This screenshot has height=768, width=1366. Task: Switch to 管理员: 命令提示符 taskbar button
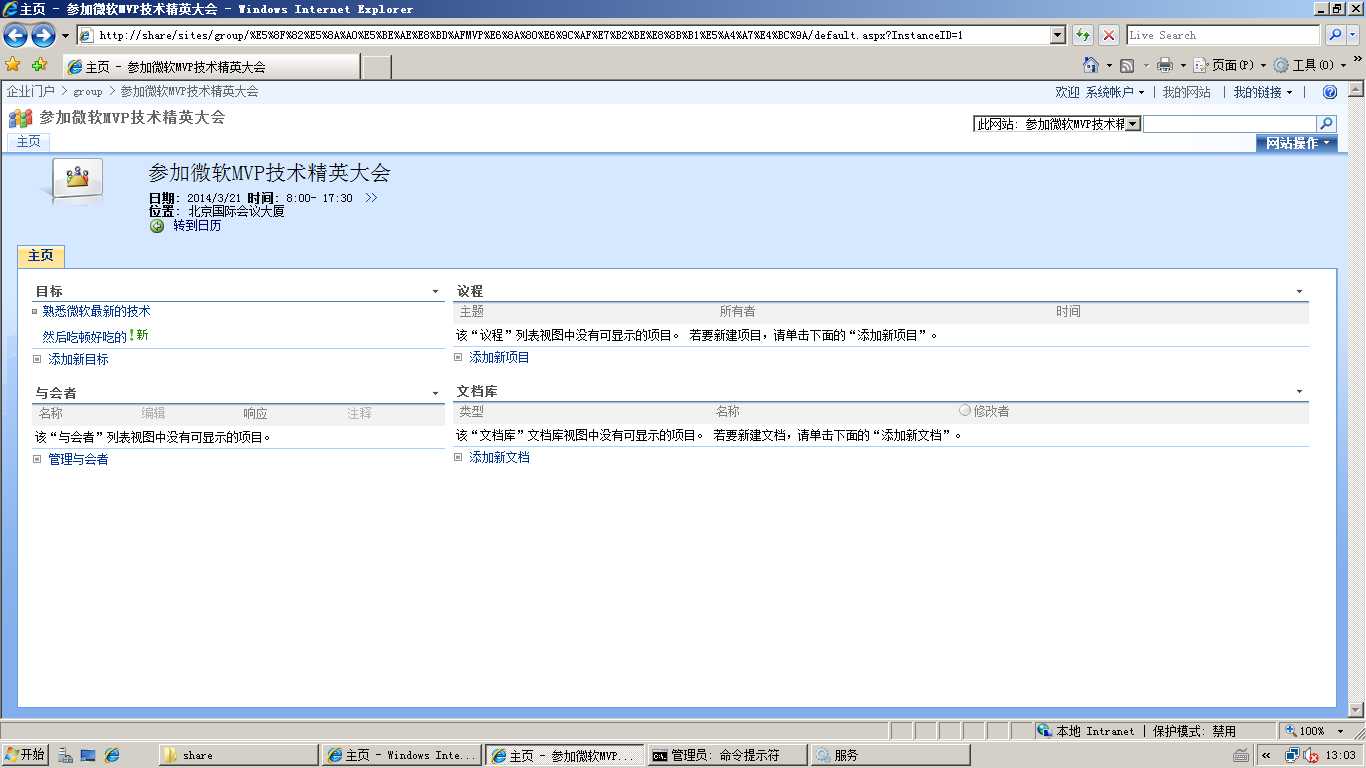[x=727, y=755]
